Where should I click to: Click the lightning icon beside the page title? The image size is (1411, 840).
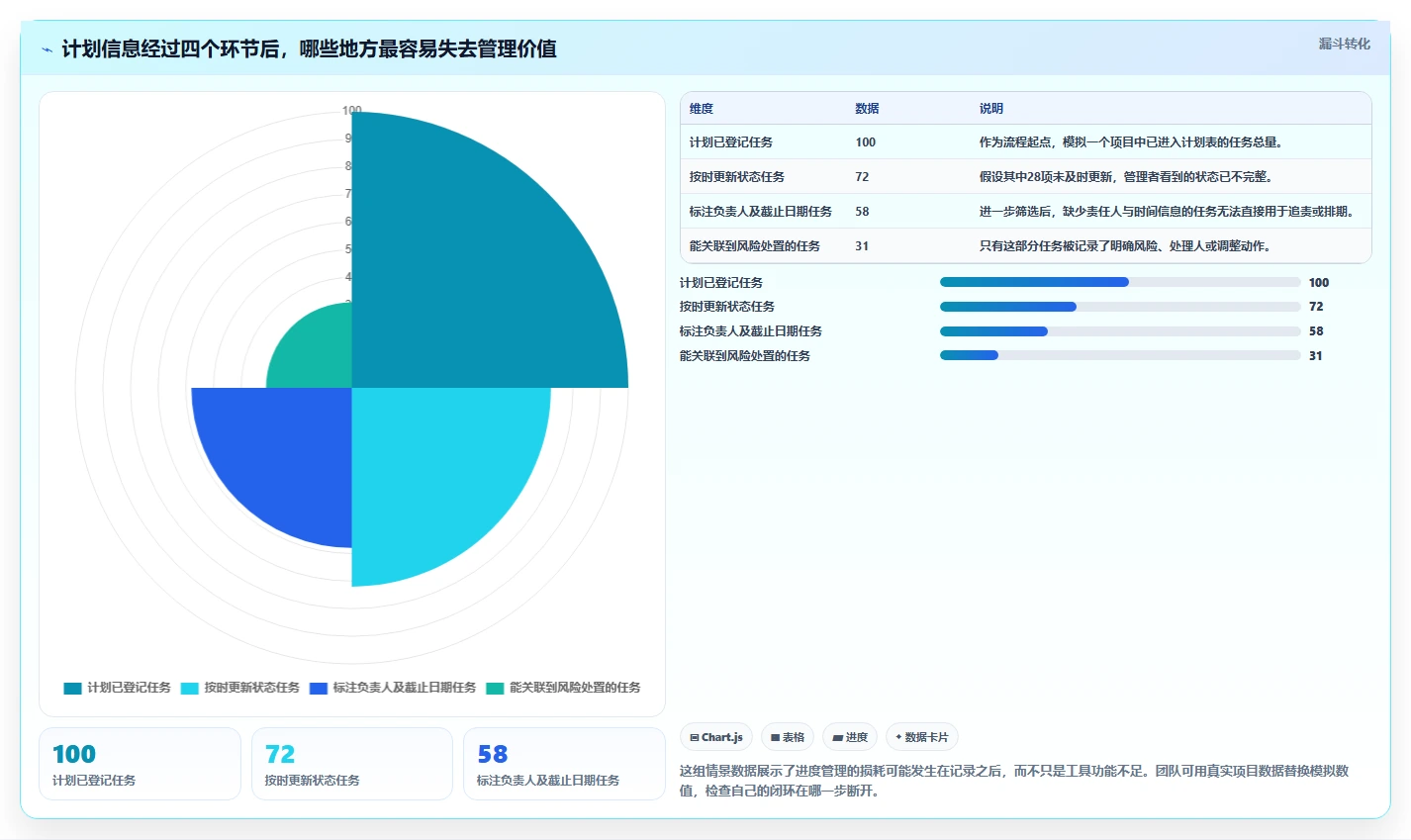coord(47,49)
